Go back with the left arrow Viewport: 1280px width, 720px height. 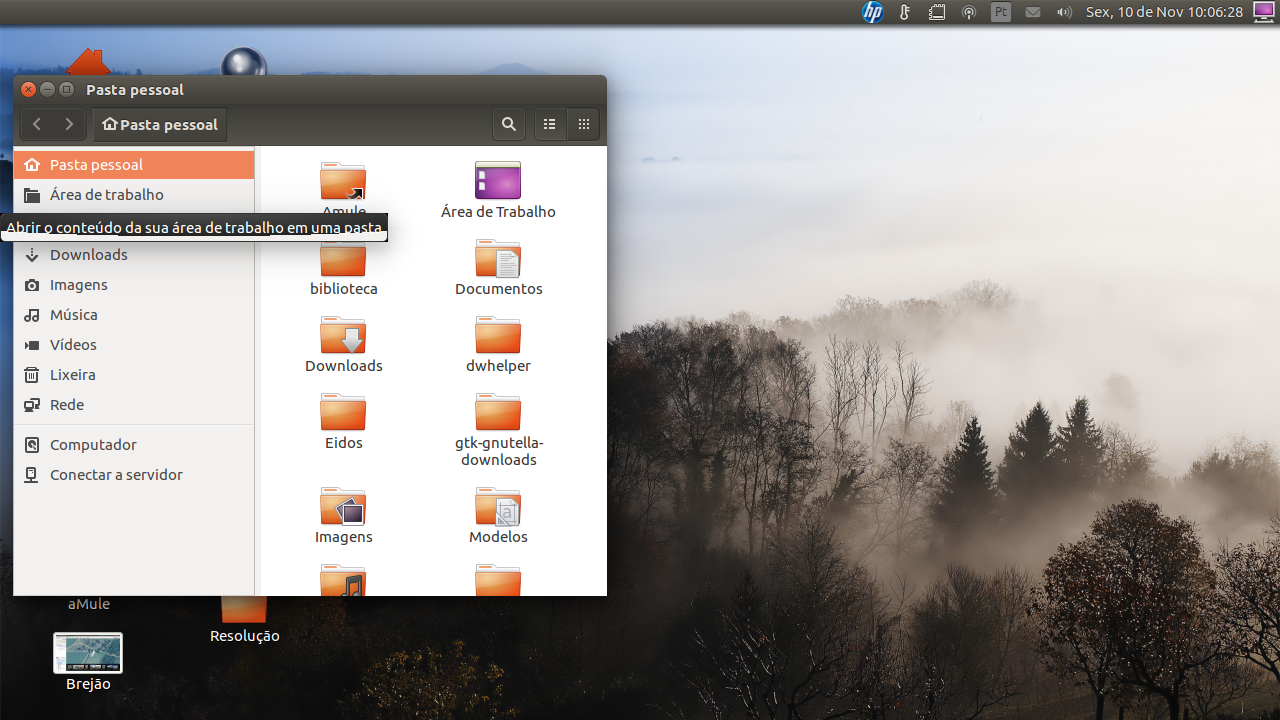(37, 124)
